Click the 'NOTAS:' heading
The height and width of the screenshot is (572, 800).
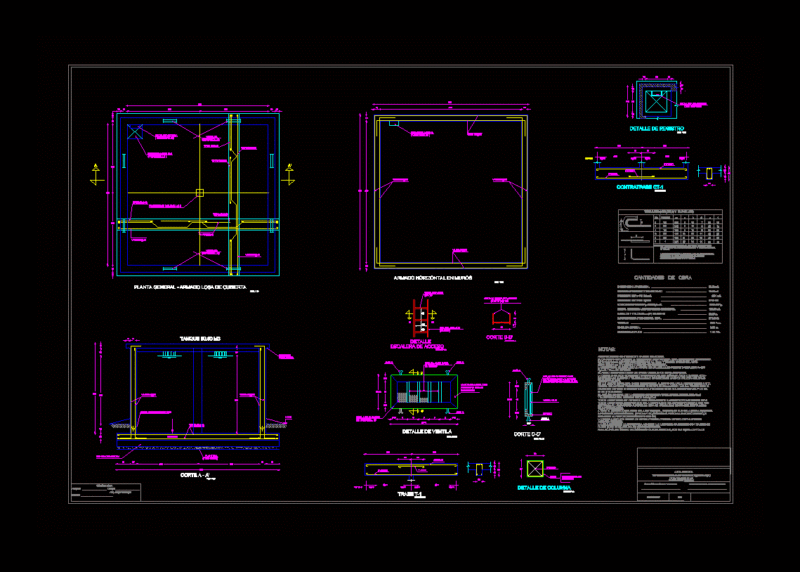(607, 350)
